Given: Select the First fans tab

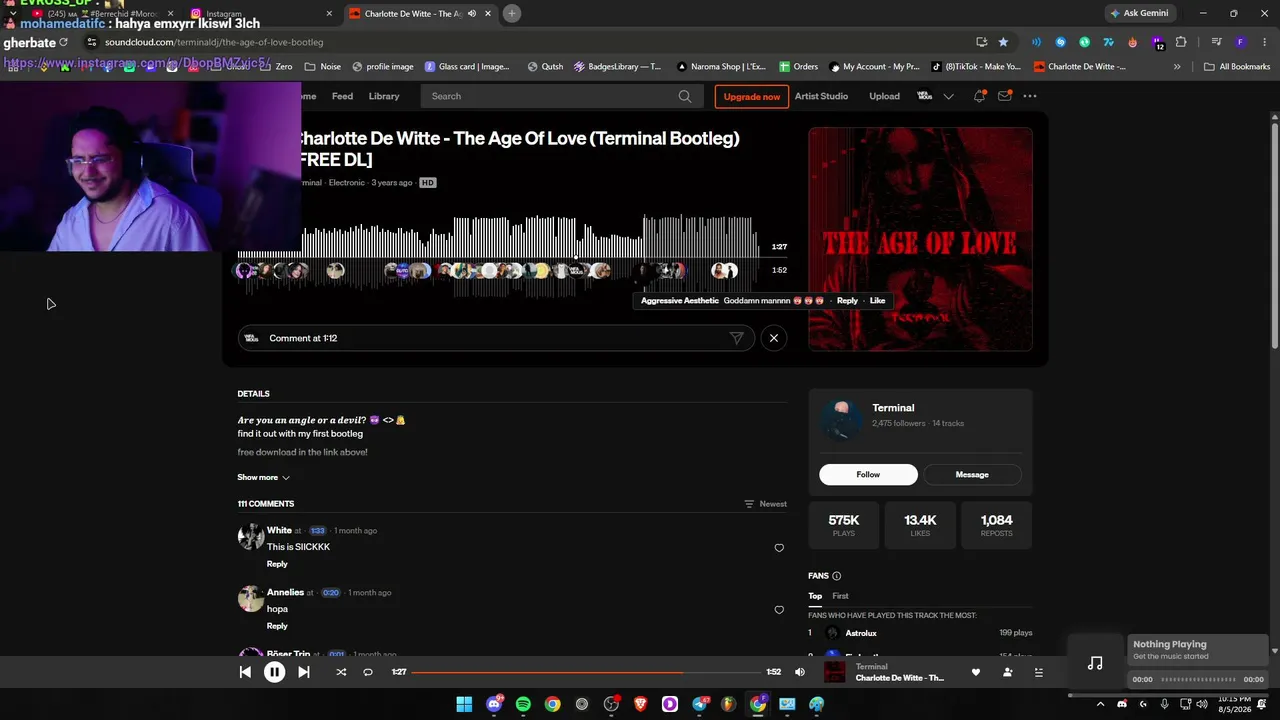Looking at the screenshot, I should [x=840, y=596].
